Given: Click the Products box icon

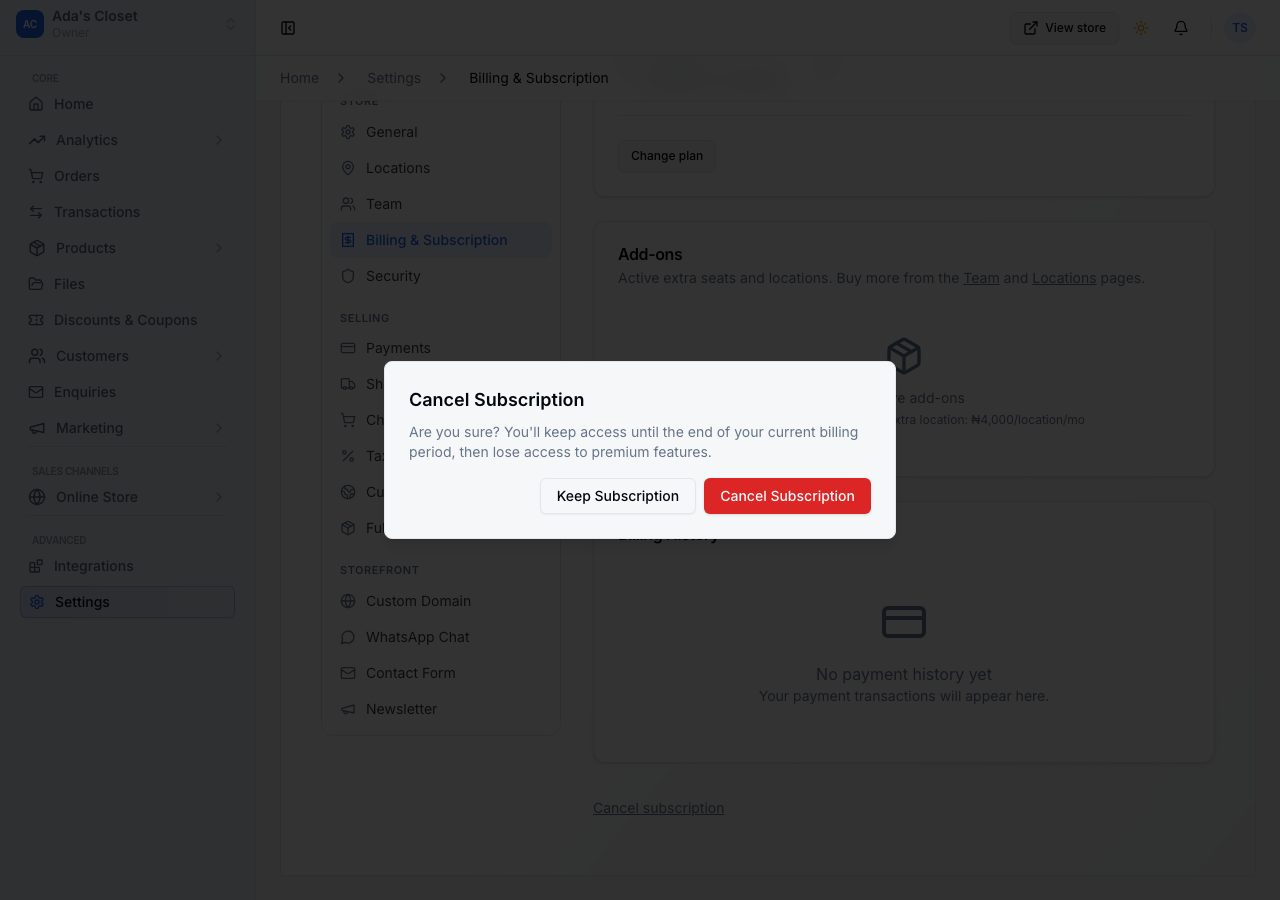Looking at the screenshot, I should pos(37,248).
